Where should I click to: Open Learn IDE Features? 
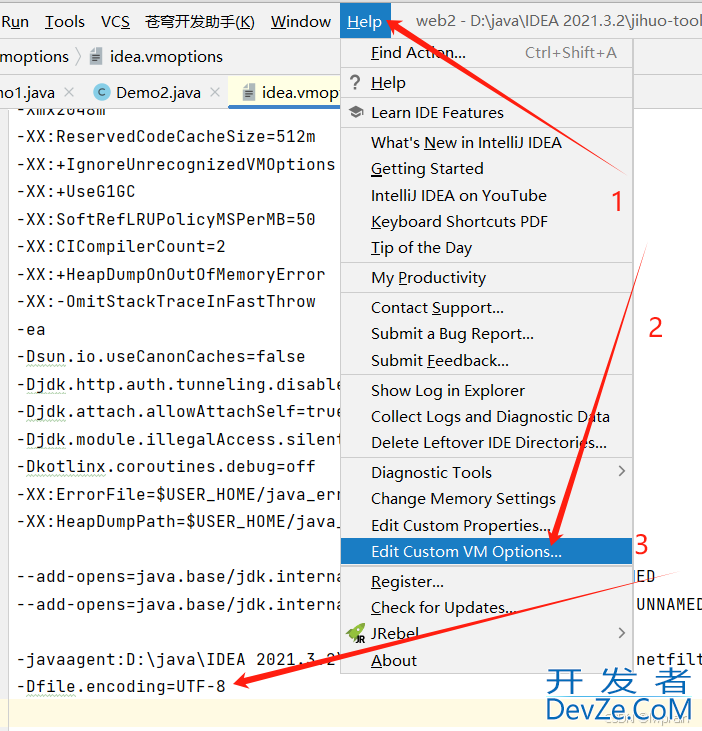(486, 112)
